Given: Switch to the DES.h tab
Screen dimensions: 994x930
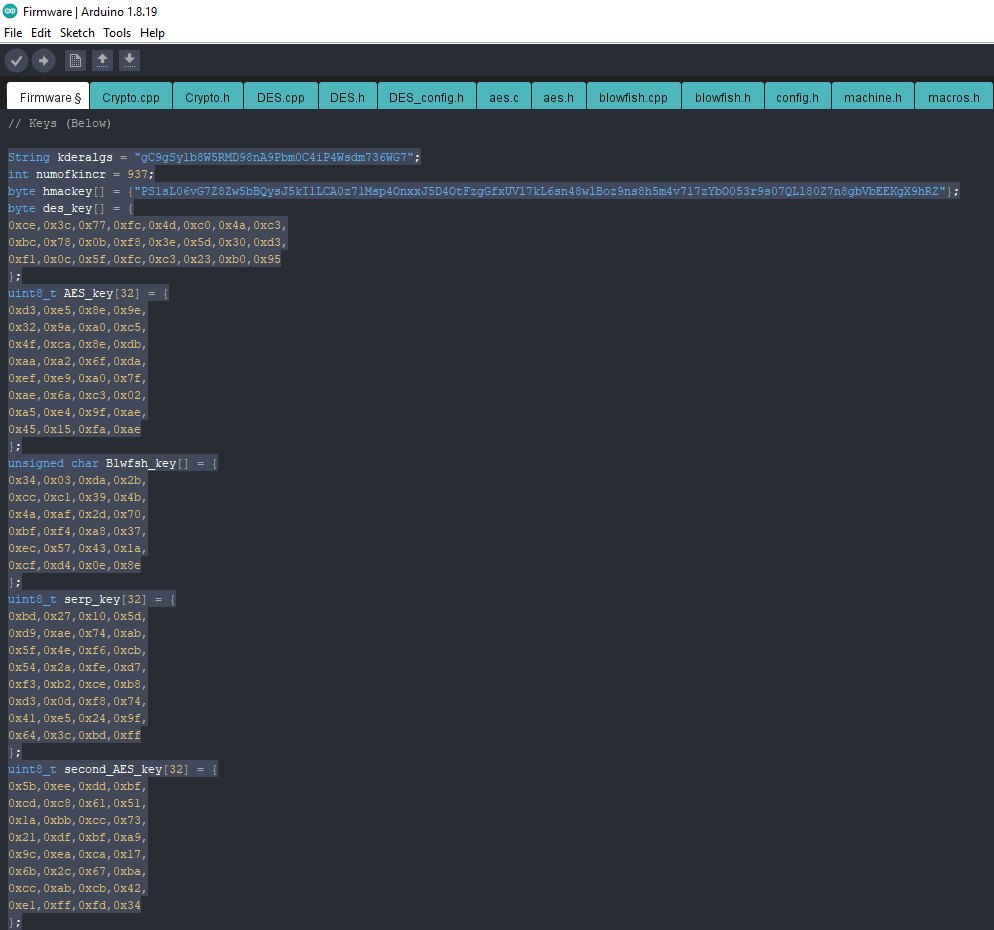Looking at the screenshot, I should (x=347, y=96).
